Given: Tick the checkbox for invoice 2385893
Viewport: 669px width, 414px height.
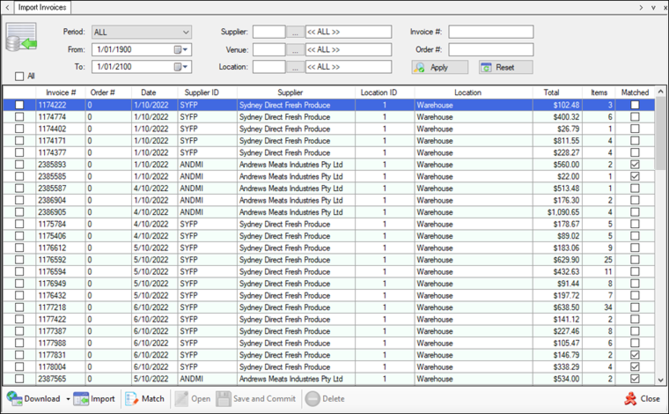Looking at the screenshot, I should (x=19, y=164).
